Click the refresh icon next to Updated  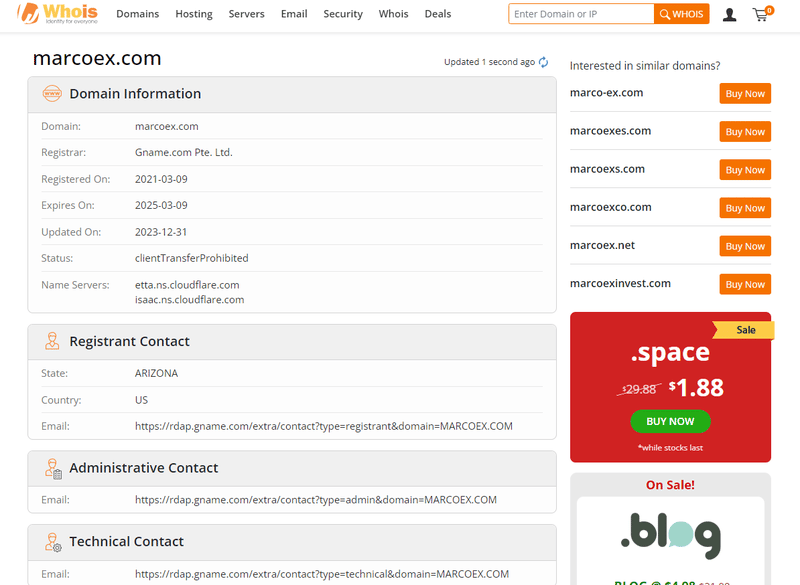(x=544, y=62)
